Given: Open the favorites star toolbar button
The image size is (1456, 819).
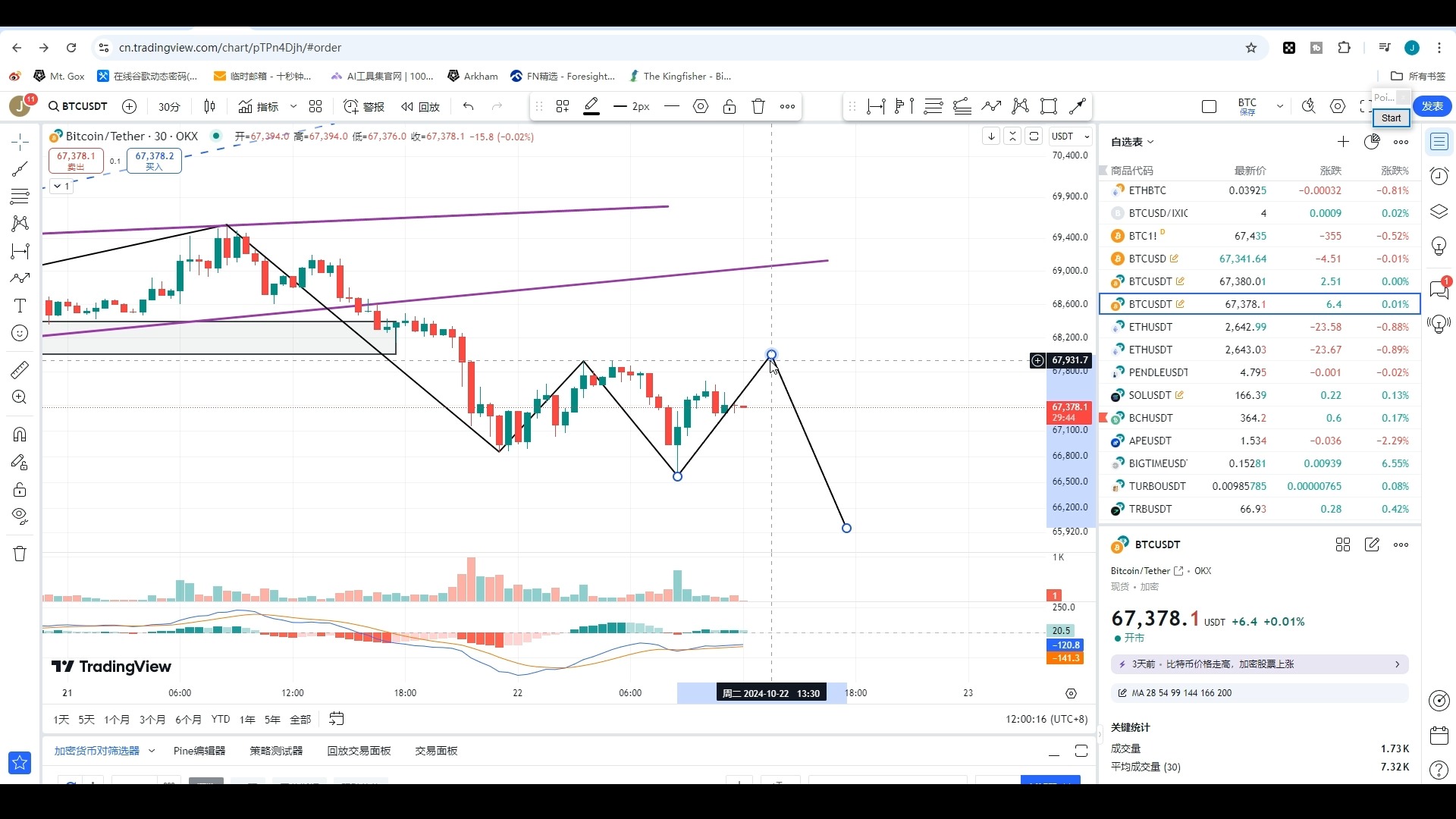Looking at the screenshot, I should coord(20,762).
